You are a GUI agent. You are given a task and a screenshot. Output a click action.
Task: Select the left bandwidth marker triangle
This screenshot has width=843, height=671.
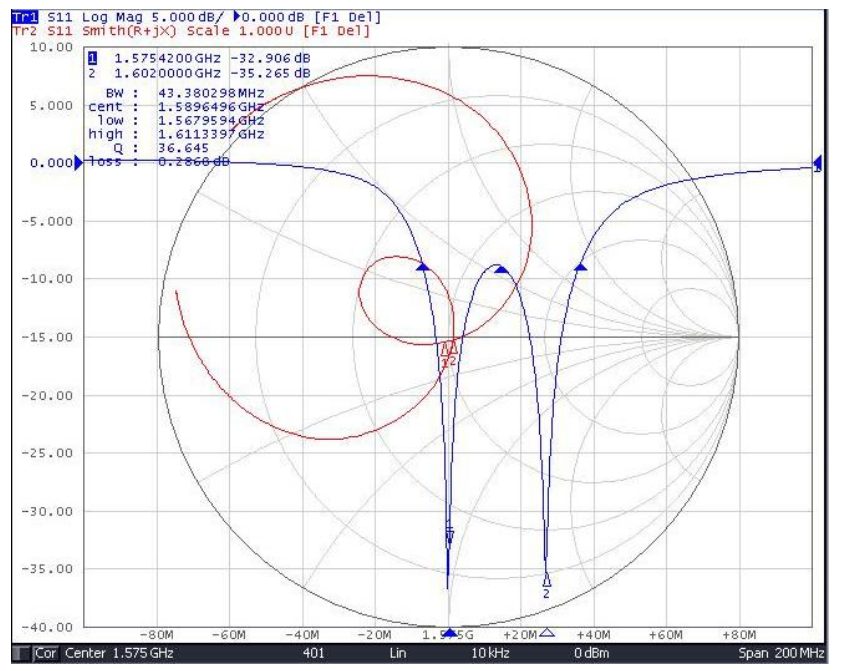(x=421, y=268)
